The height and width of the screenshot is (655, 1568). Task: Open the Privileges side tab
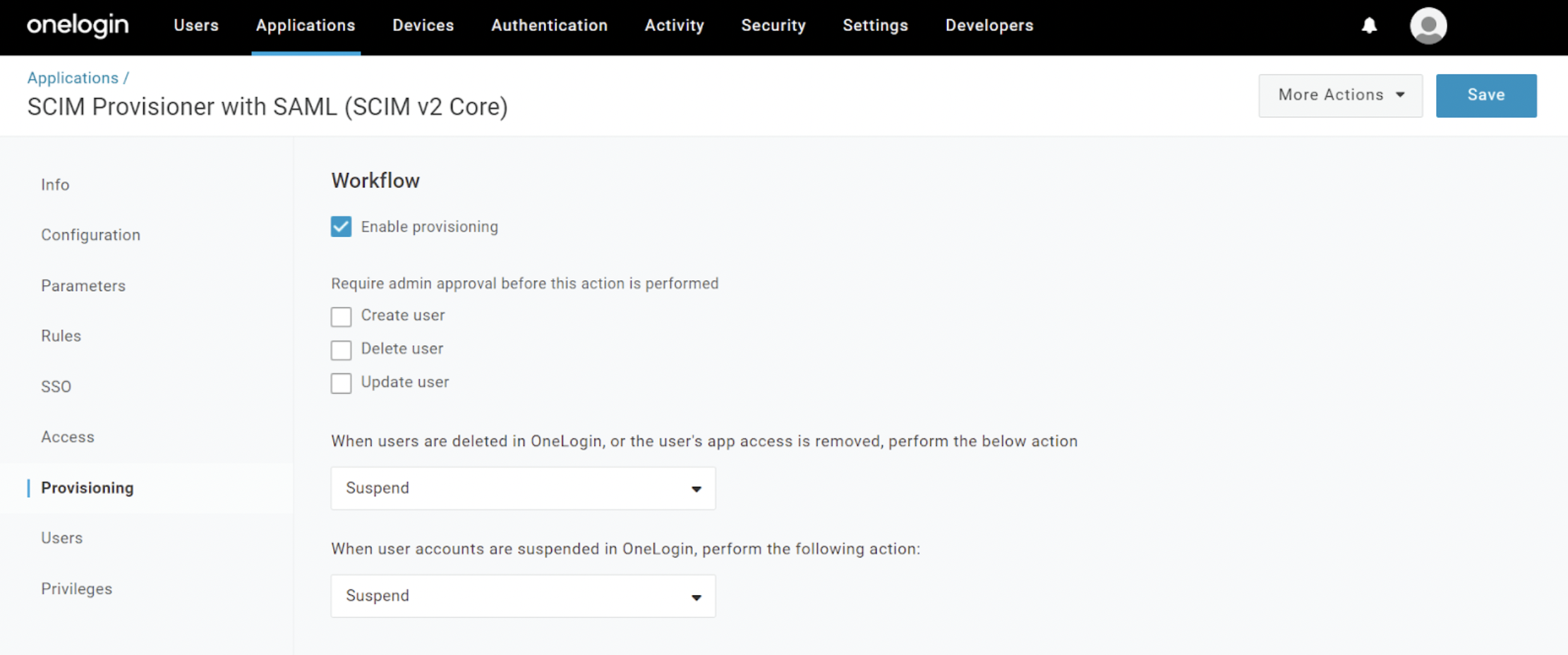tap(76, 589)
